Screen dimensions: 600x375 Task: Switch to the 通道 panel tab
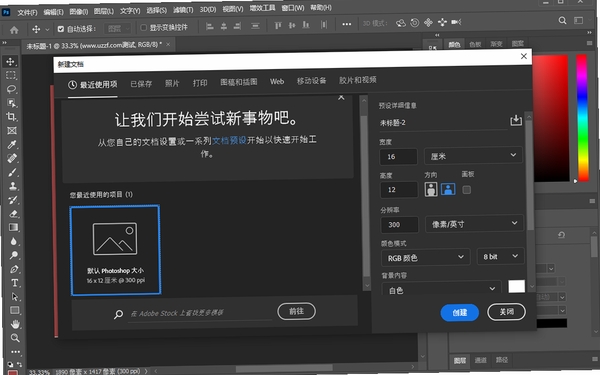481,360
